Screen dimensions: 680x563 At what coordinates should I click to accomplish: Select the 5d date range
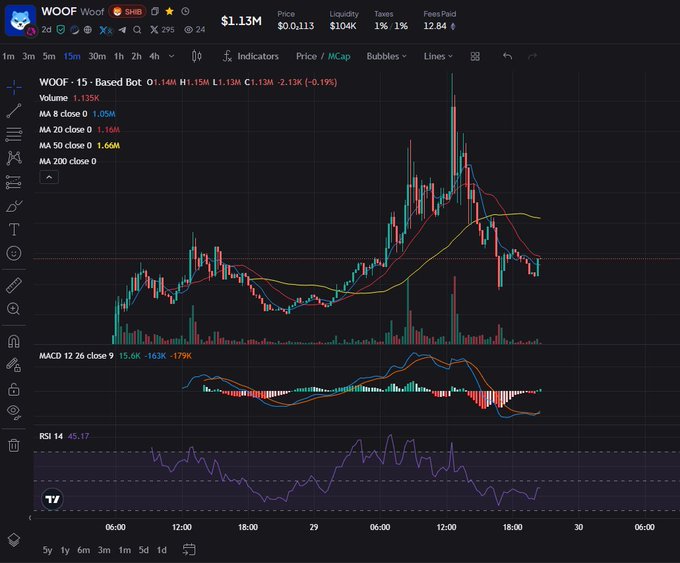point(144,550)
